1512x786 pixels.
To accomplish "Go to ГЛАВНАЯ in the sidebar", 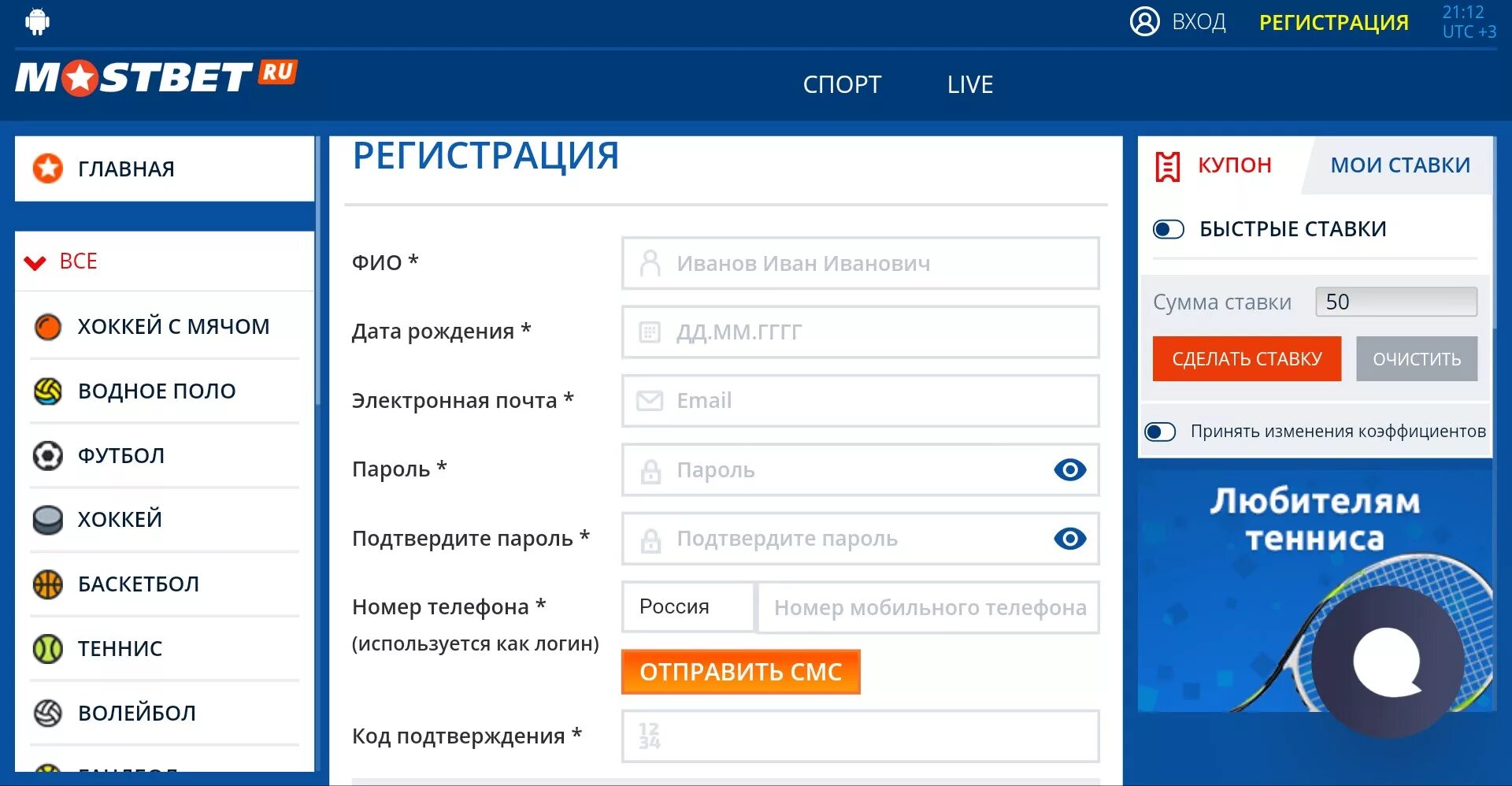I will point(165,169).
